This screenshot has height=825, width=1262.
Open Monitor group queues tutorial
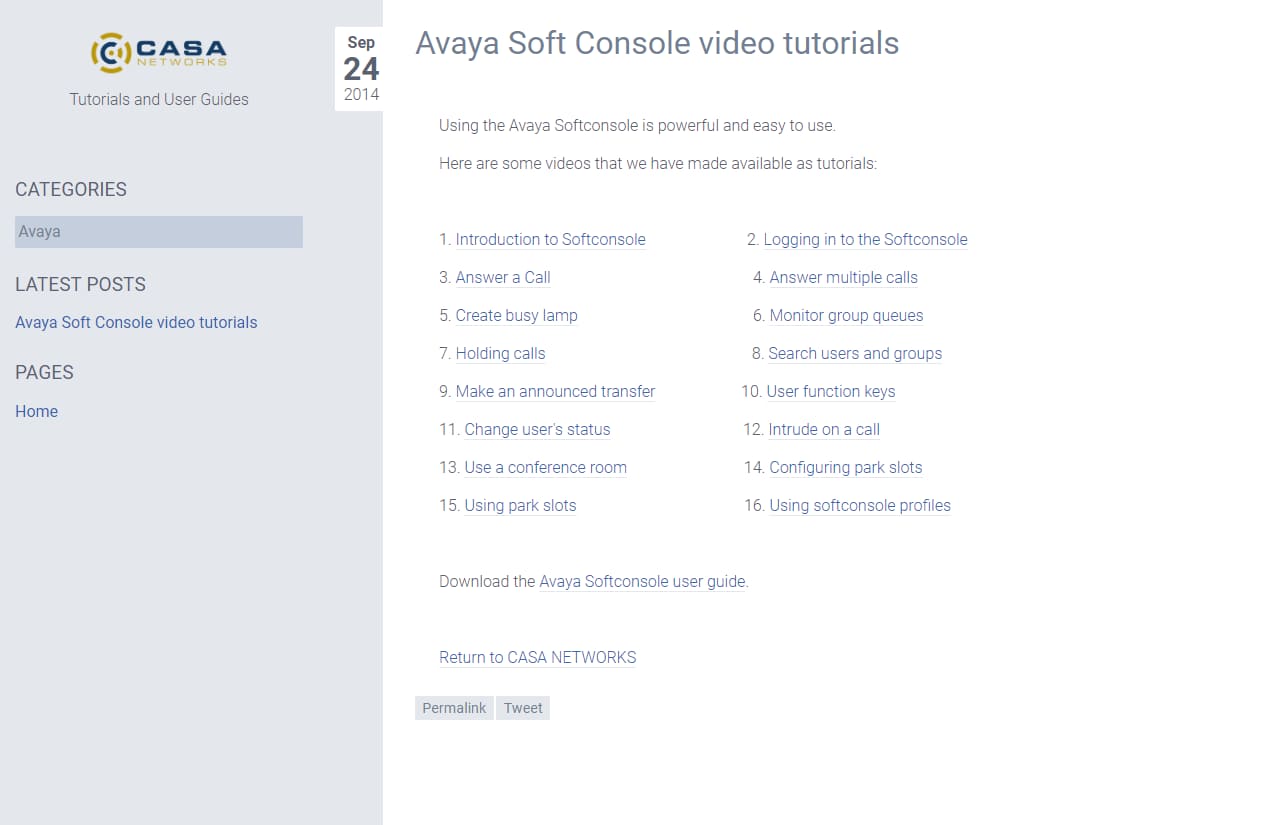click(x=846, y=316)
